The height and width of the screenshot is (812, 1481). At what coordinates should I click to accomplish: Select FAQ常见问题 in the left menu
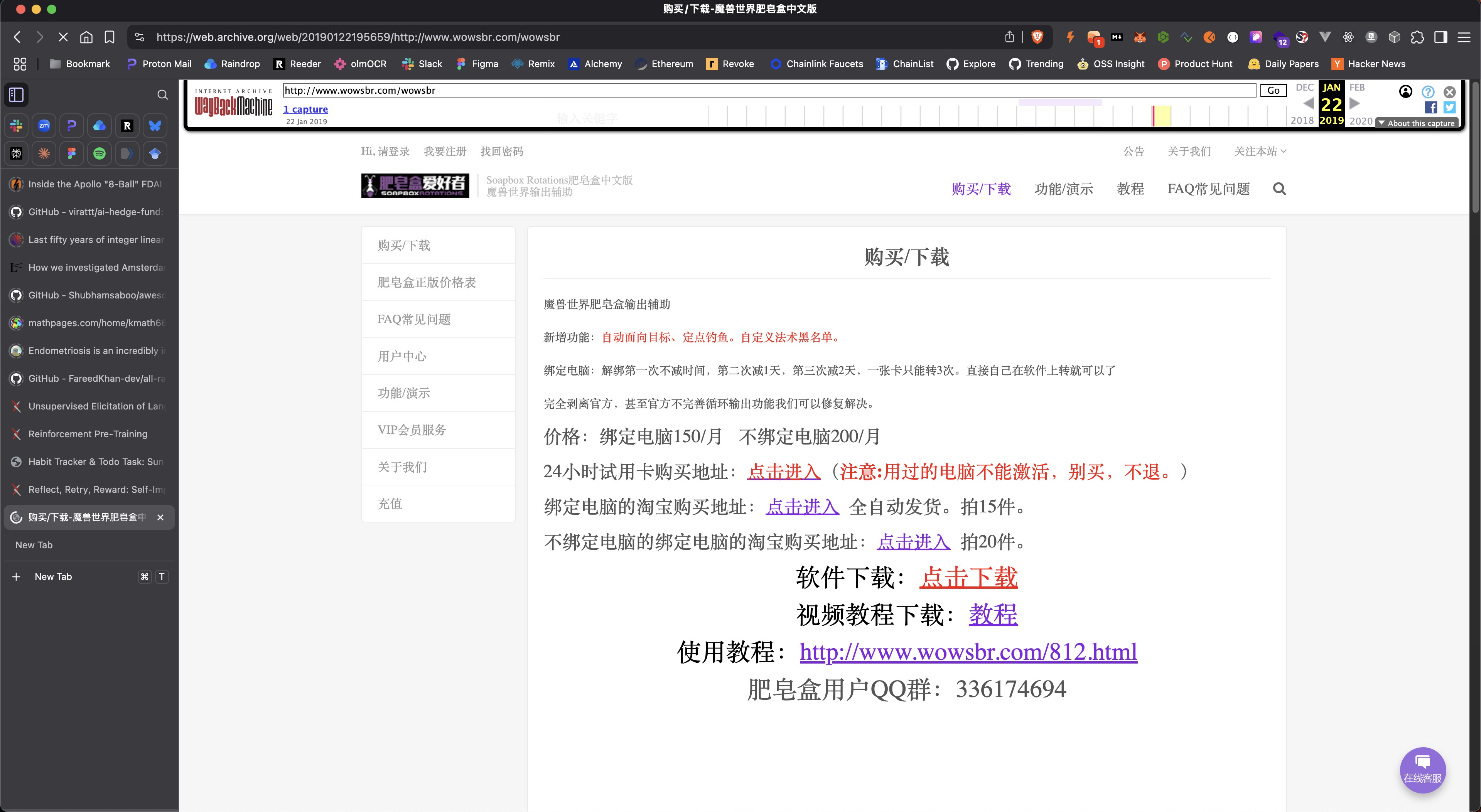point(415,319)
